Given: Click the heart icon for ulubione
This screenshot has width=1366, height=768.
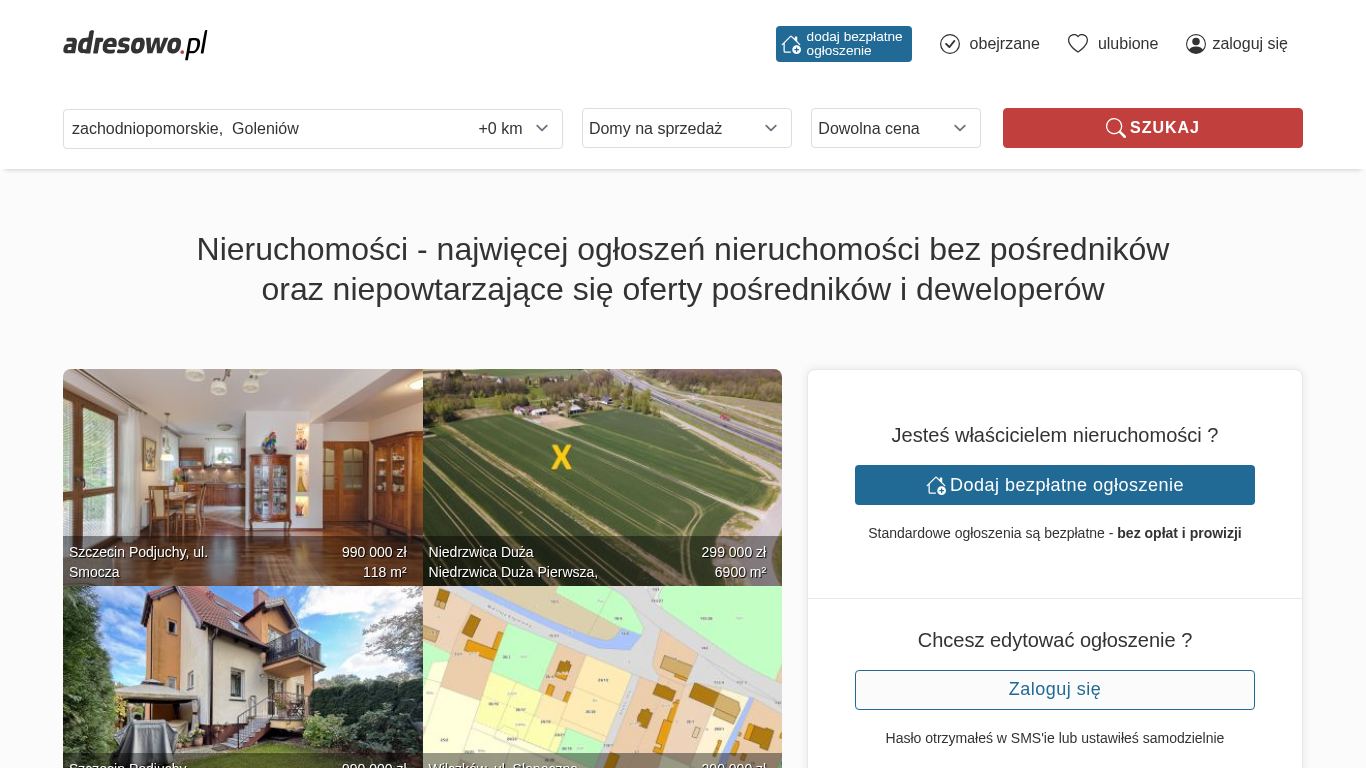Looking at the screenshot, I should [1078, 44].
